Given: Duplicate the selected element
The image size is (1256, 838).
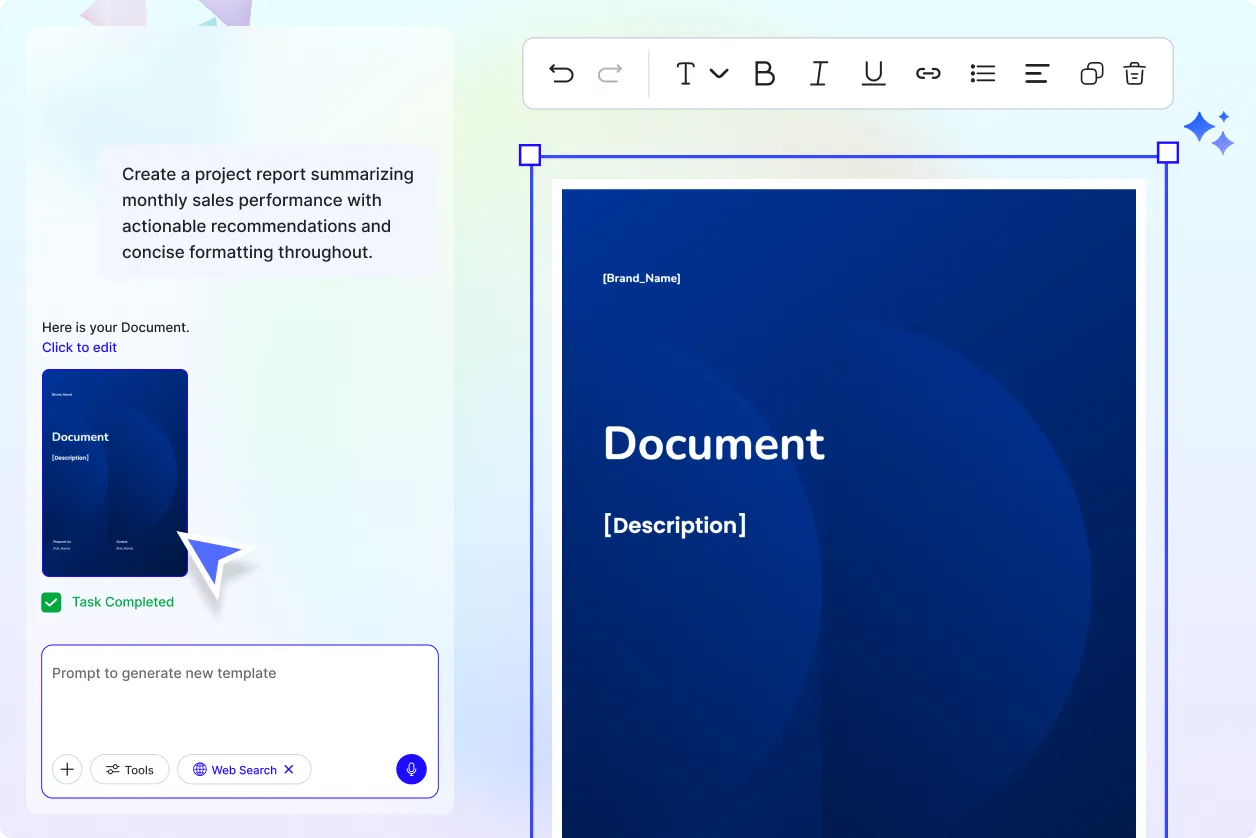Looking at the screenshot, I should point(1092,74).
